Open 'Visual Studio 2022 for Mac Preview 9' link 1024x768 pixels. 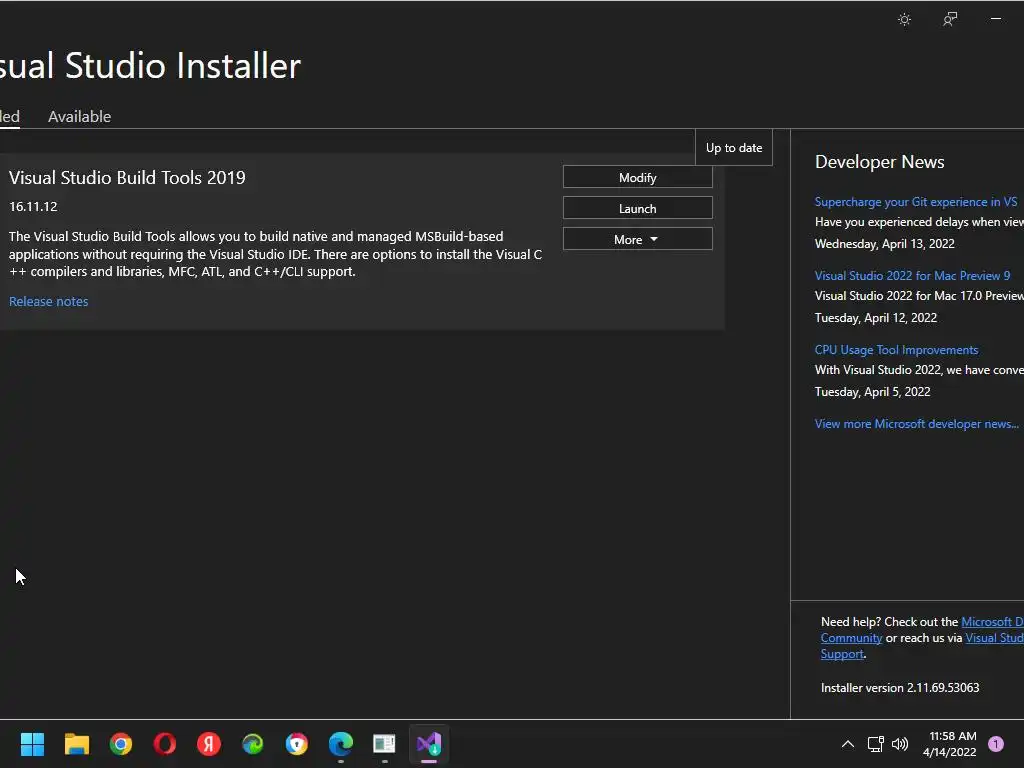click(x=912, y=276)
